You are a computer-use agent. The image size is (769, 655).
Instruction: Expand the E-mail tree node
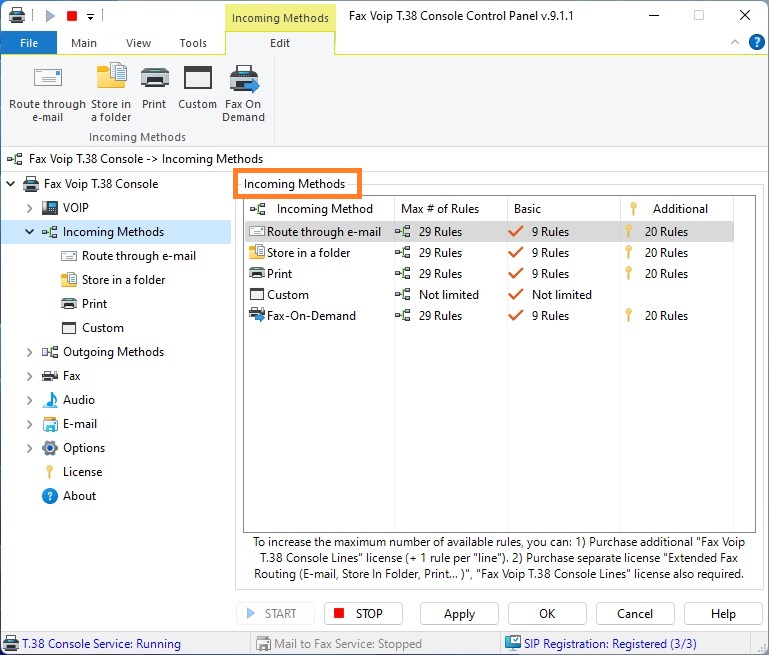pyautogui.click(x=29, y=424)
